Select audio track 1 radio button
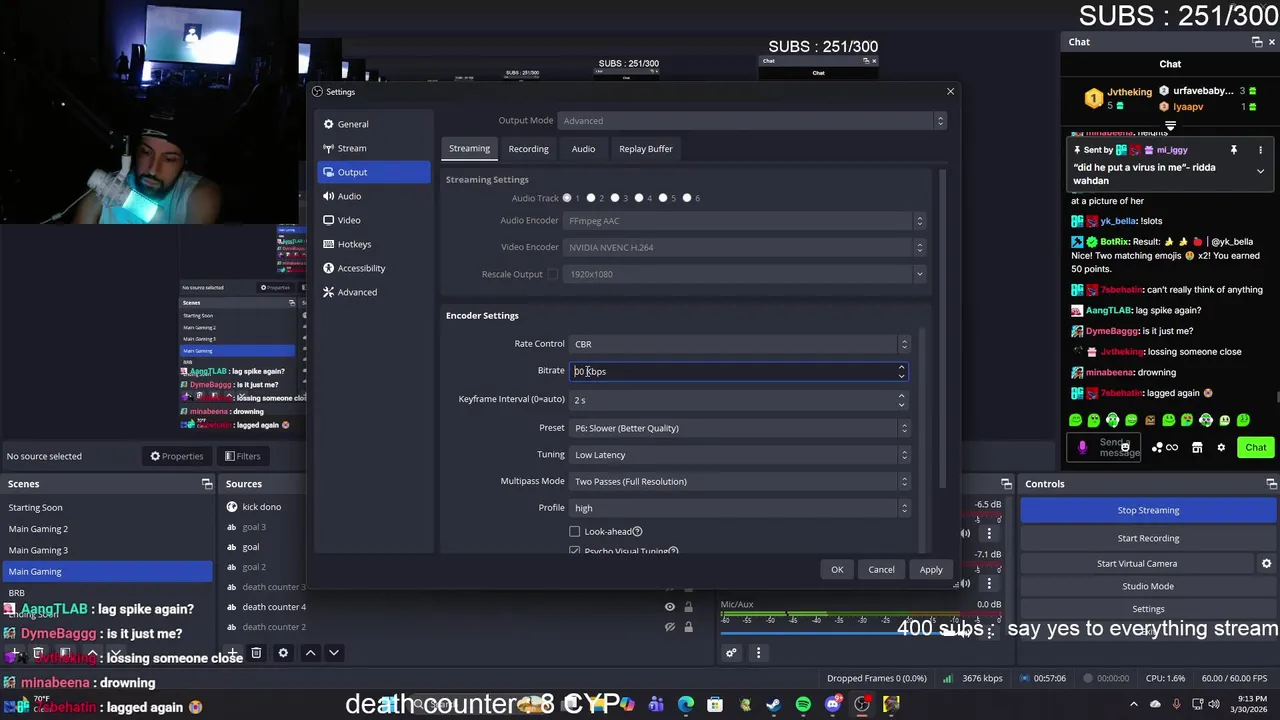 click(567, 198)
